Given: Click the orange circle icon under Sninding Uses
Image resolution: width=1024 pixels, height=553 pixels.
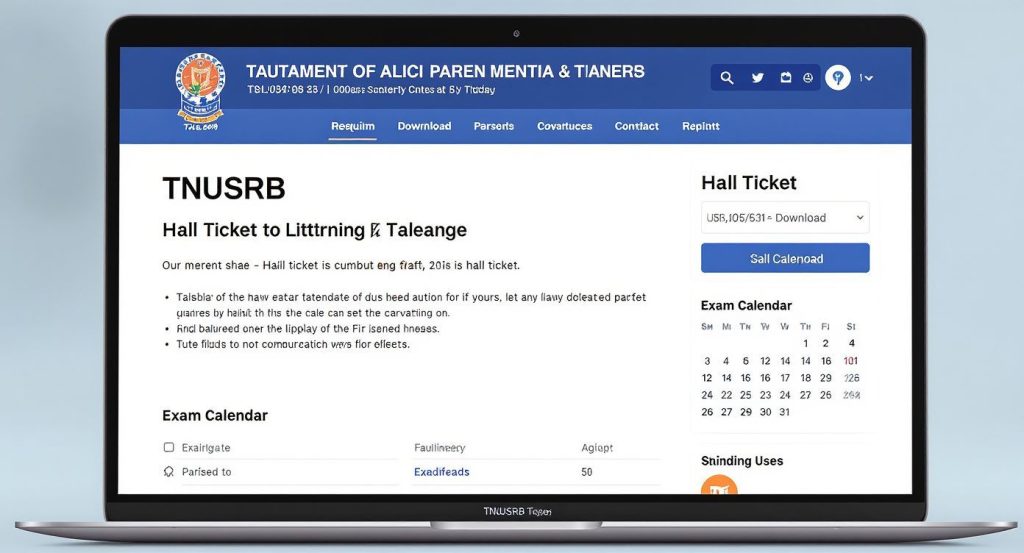Looking at the screenshot, I should coord(719,485).
